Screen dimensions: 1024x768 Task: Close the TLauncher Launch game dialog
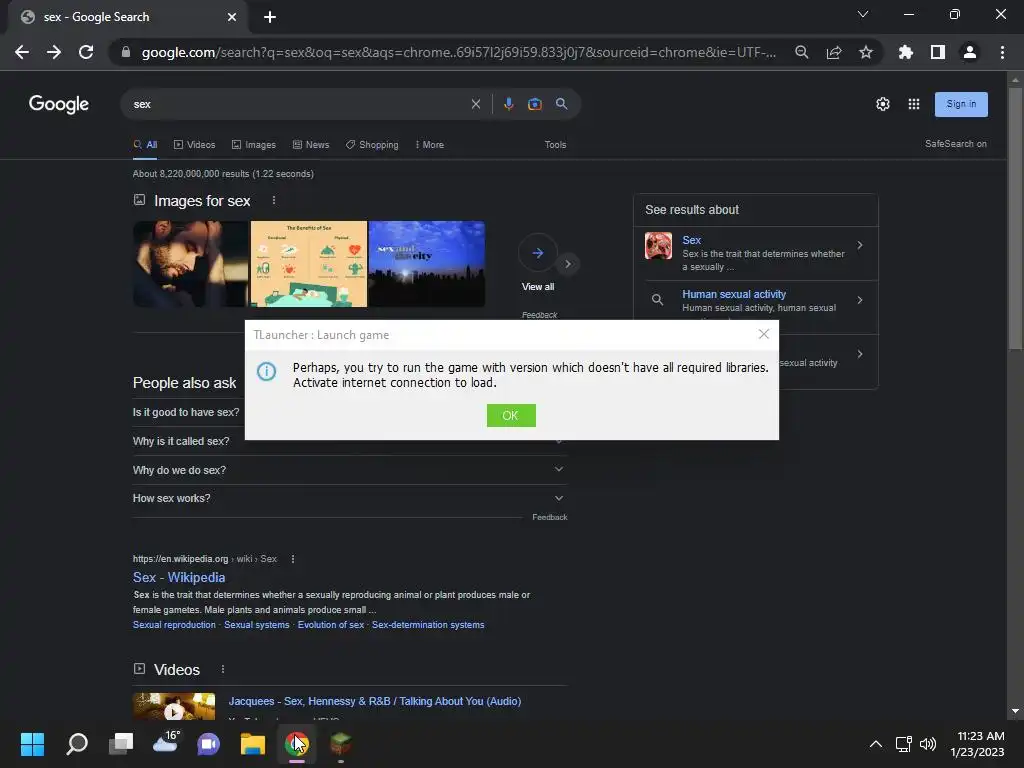coord(763,334)
